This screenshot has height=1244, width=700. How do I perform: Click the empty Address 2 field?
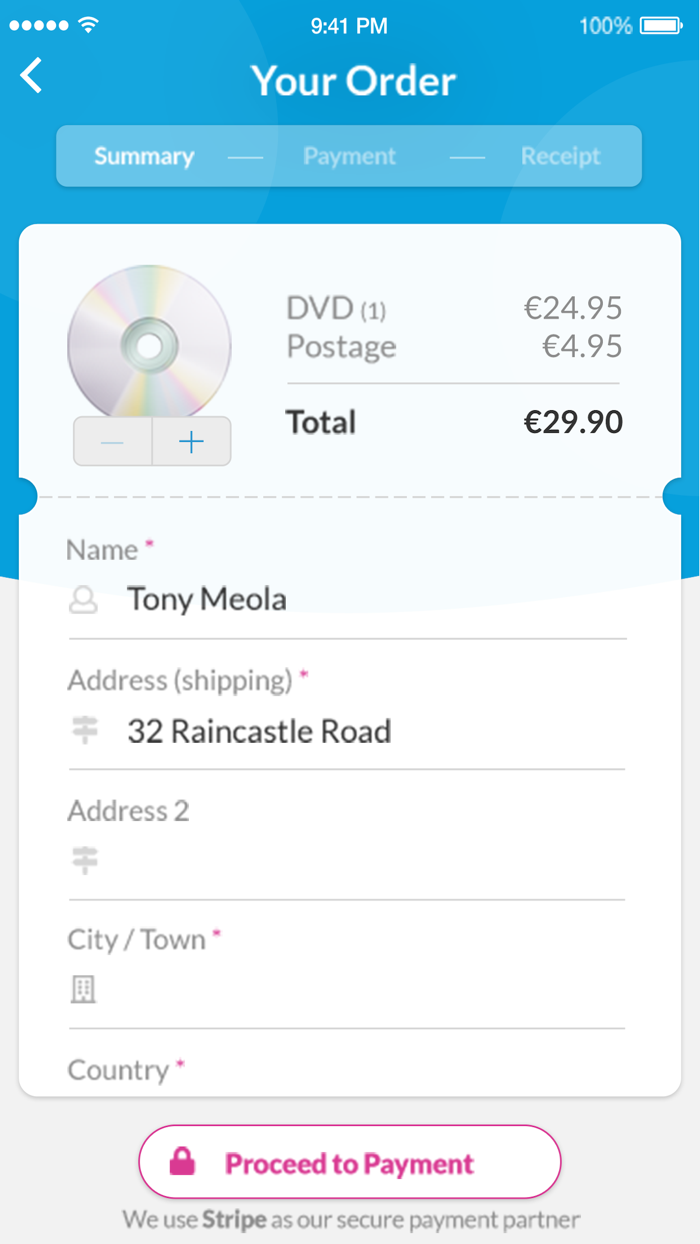click(300, 859)
